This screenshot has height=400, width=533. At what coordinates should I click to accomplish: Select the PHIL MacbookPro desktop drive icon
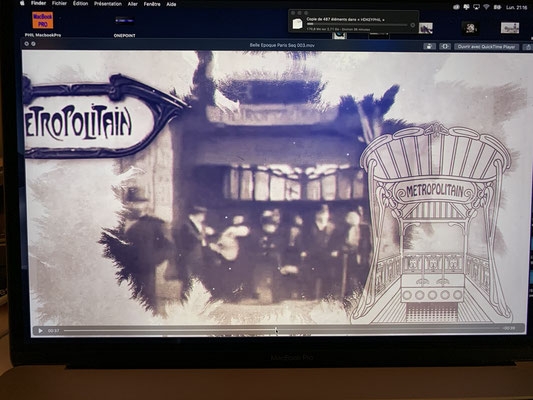(43, 20)
